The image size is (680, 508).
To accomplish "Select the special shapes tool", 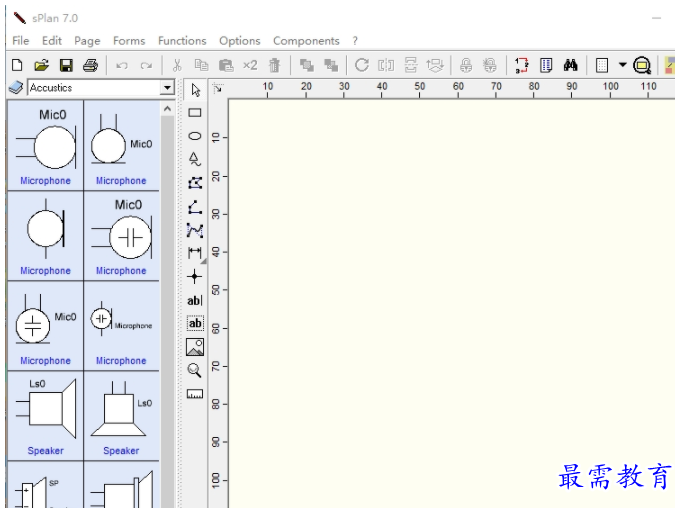I will point(195,159).
